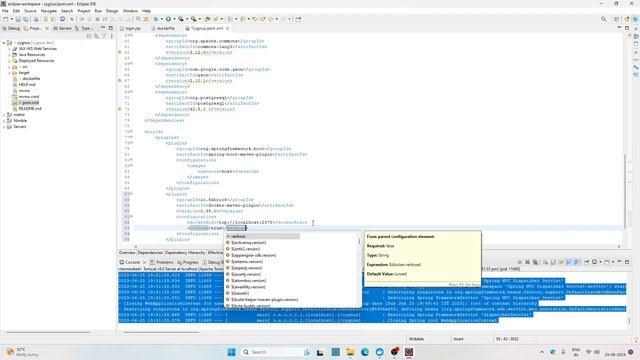640x360 pixels.
Task: Open the Overview tab of pom editor
Action: pos(127,253)
